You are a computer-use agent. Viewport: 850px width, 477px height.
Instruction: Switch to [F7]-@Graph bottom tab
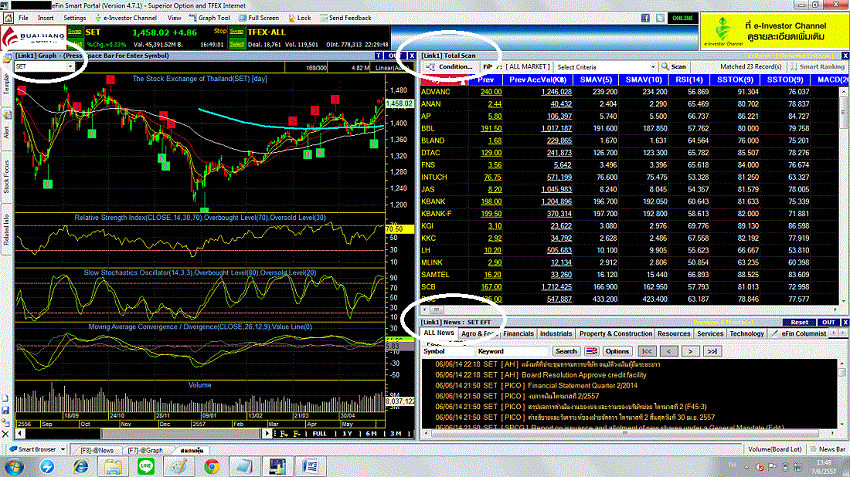pyautogui.click(x=145, y=450)
